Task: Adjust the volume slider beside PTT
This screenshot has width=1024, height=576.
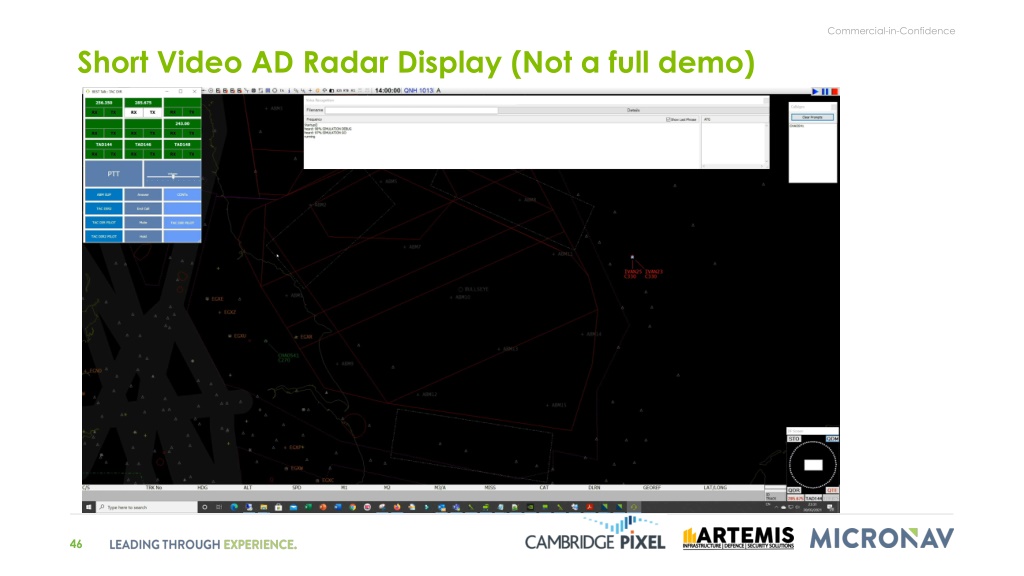Action: (x=173, y=176)
